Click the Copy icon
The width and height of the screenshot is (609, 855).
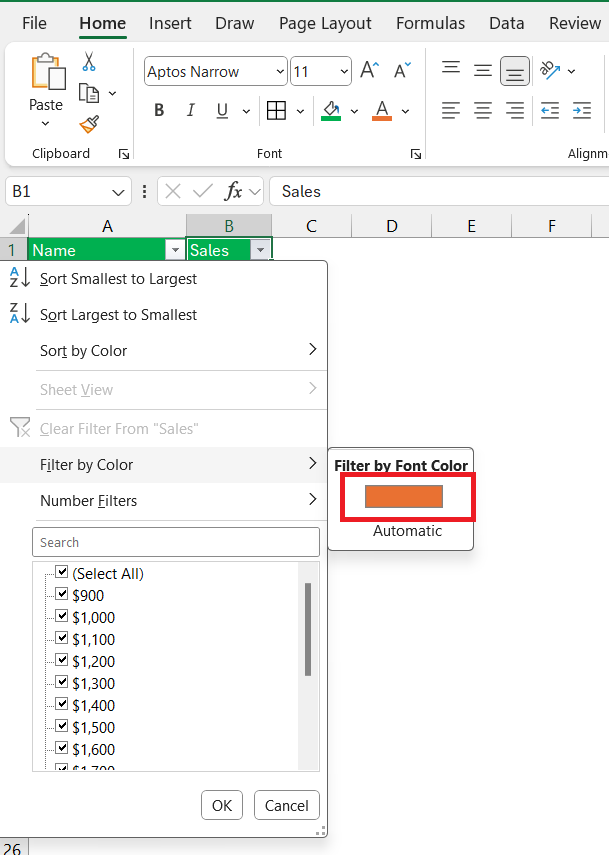coord(89,93)
